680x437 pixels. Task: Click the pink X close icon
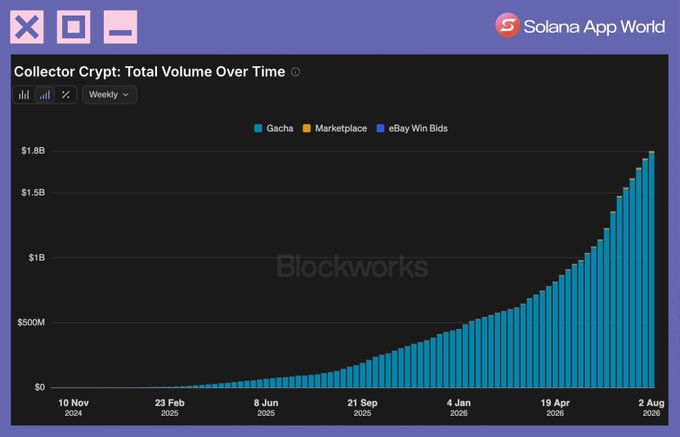(27, 27)
